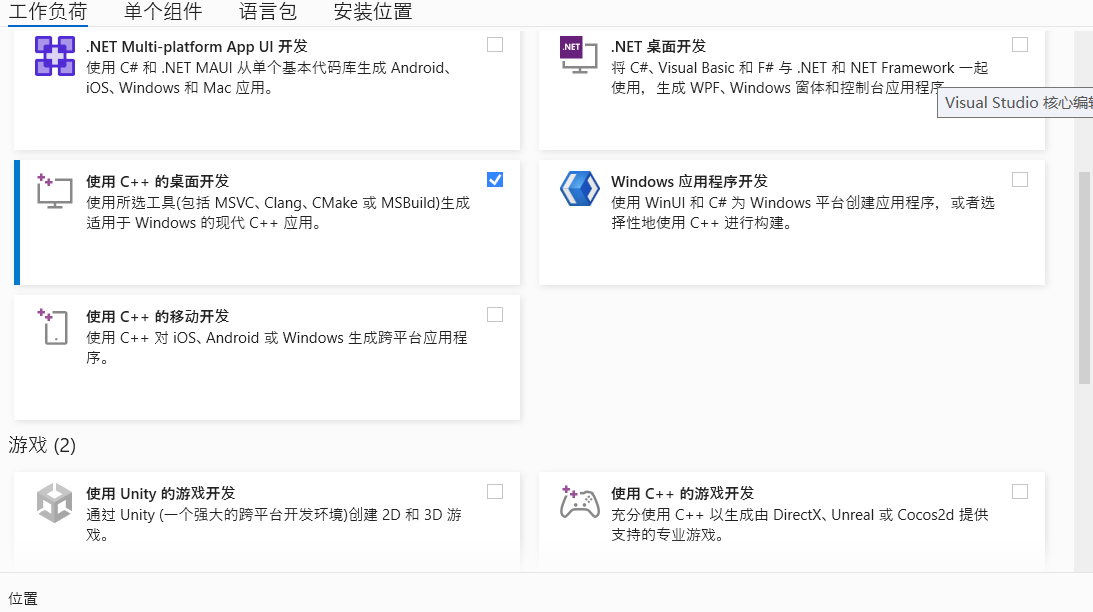Click the Windows application development icon
This screenshot has height=612, width=1093.
(579, 189)
